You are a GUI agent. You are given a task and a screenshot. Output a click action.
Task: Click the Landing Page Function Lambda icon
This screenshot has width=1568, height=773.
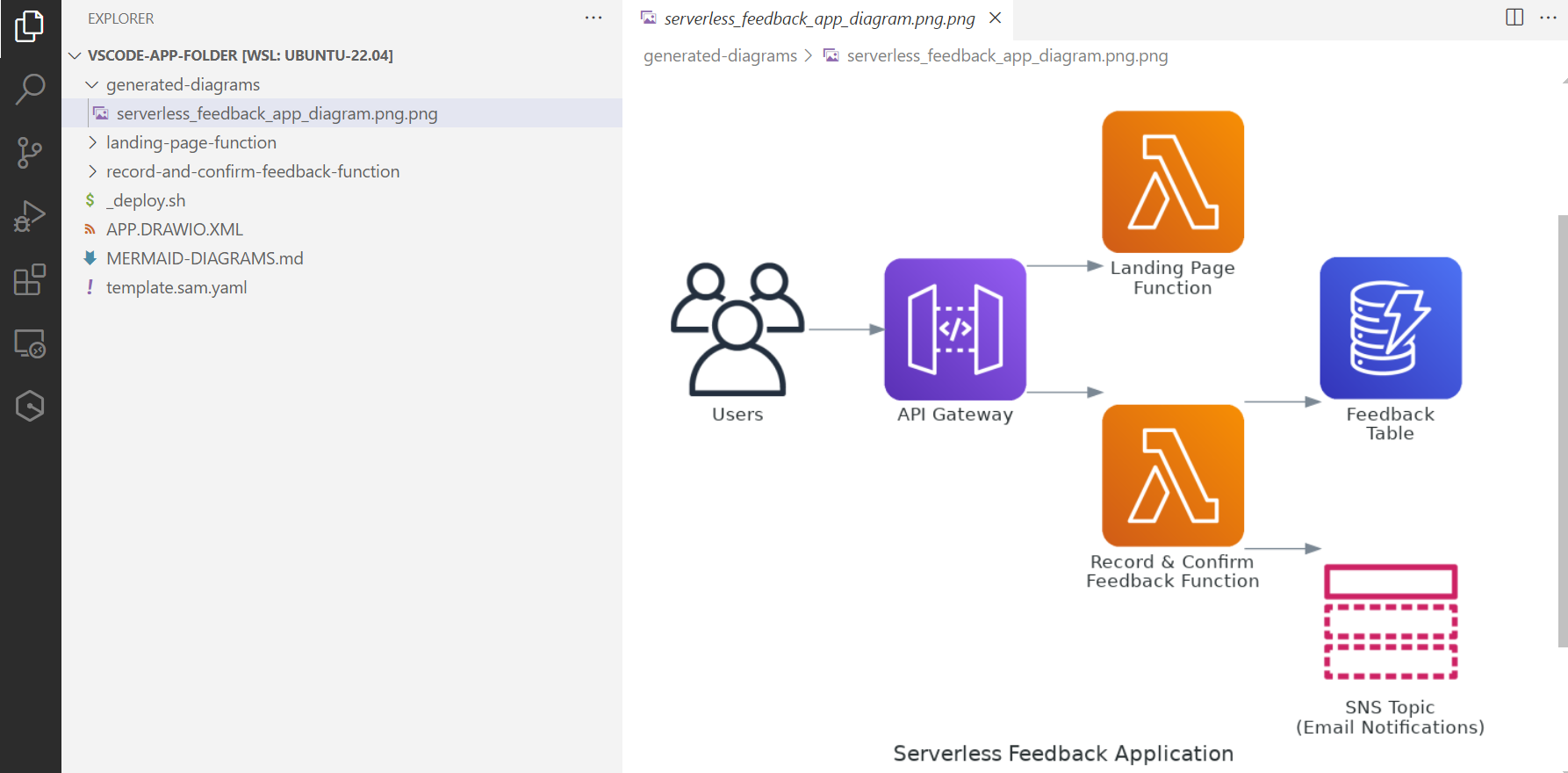pyautogui.click(x=1173, y=182)
